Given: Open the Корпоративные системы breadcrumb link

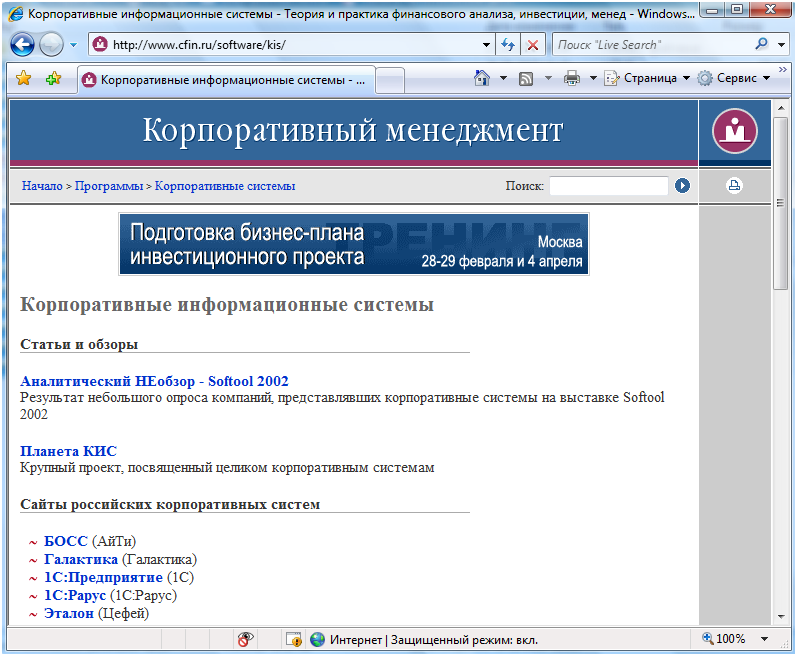Looking at the screenshot, I should tap(225, 186).
